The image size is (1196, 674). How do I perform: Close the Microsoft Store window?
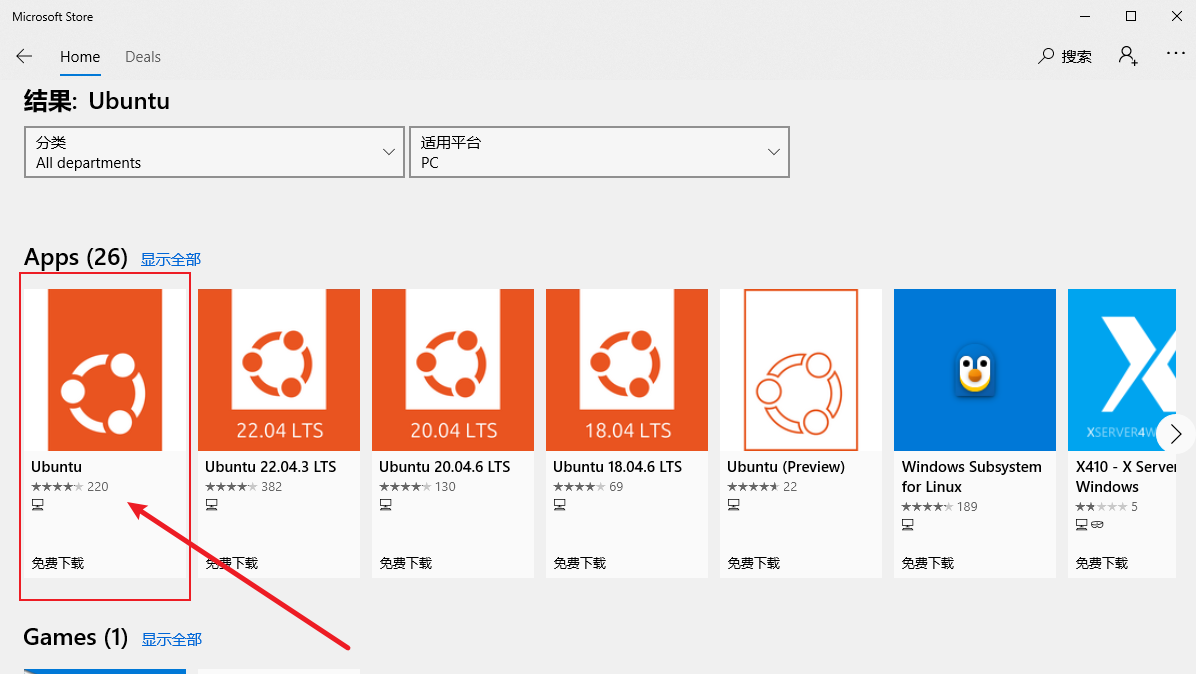click(1177, 16)
